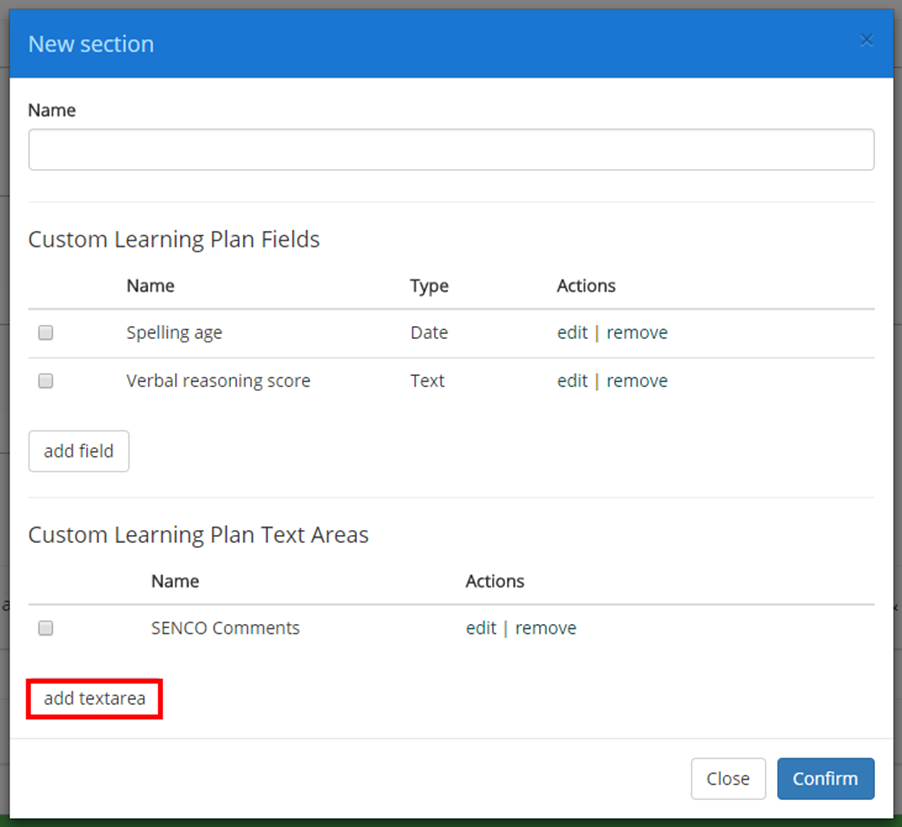Edit the Verbal reasoning score field

coord(572,380)
